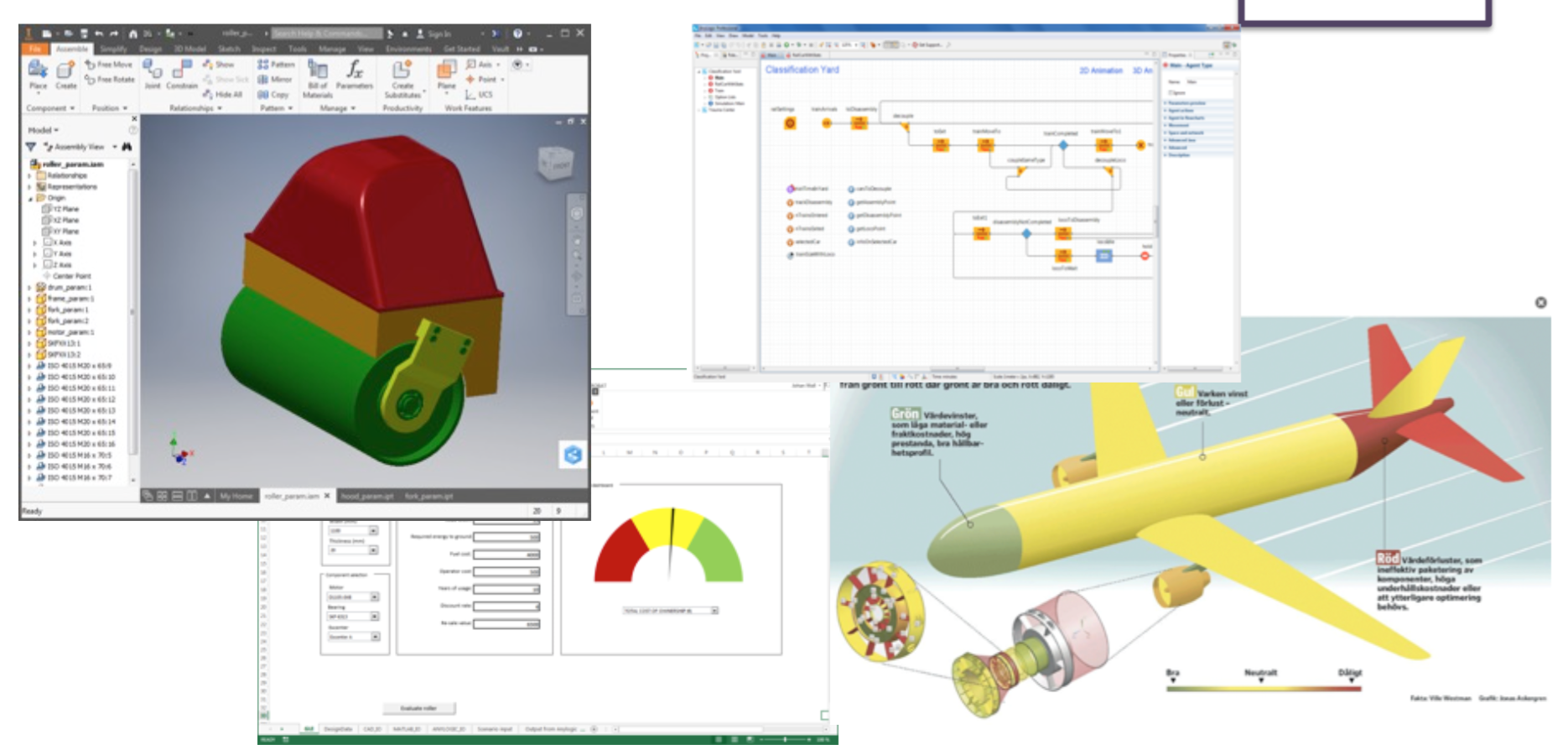Click the Create component tool
1568x750 pixels.
(x=66, y=74)
